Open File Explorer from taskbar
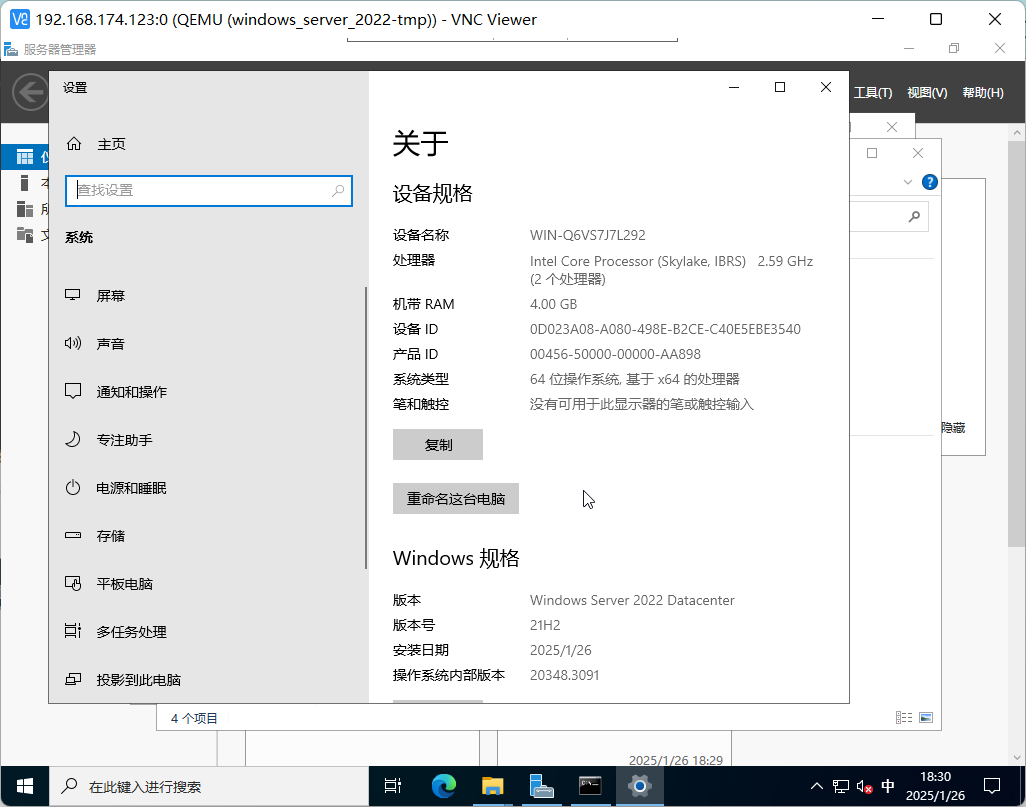The height and width of the screenshot is (807, 1026). coord(493,786)
